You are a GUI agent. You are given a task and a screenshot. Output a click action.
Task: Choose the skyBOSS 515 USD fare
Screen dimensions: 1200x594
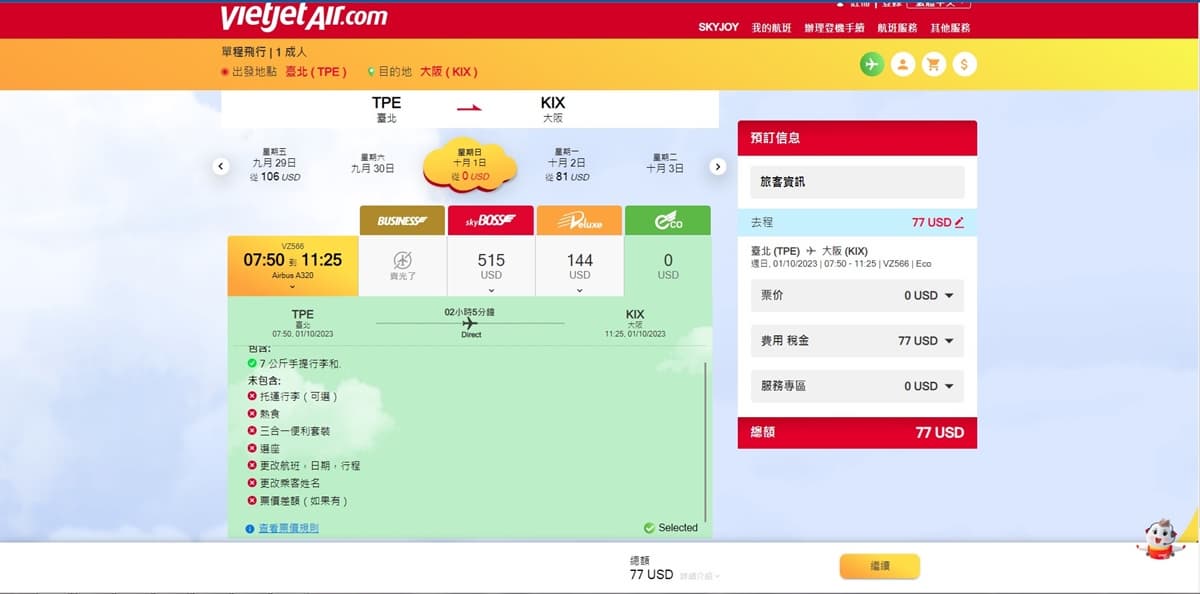tap(491, 266)
